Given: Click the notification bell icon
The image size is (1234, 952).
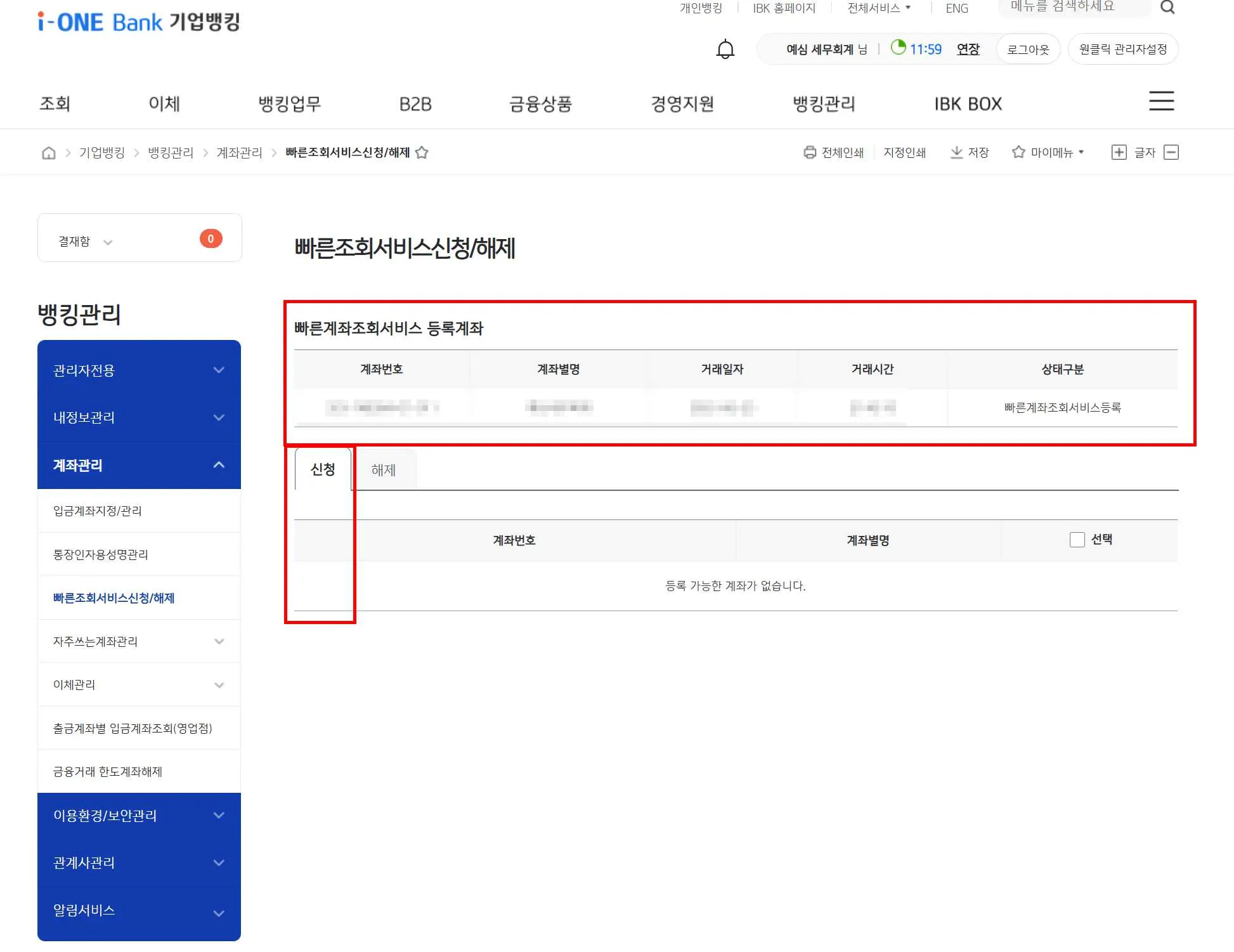Looking at the screenshot, I should (x=725, y=49).
